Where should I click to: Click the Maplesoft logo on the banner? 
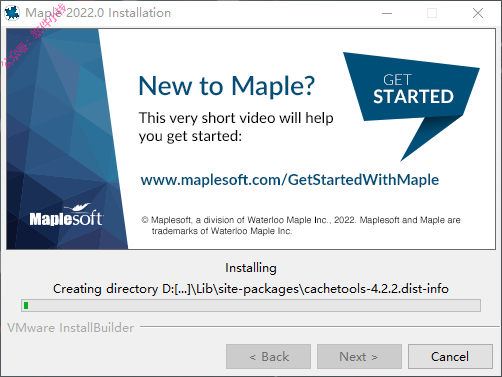click(x=66, y=215)
